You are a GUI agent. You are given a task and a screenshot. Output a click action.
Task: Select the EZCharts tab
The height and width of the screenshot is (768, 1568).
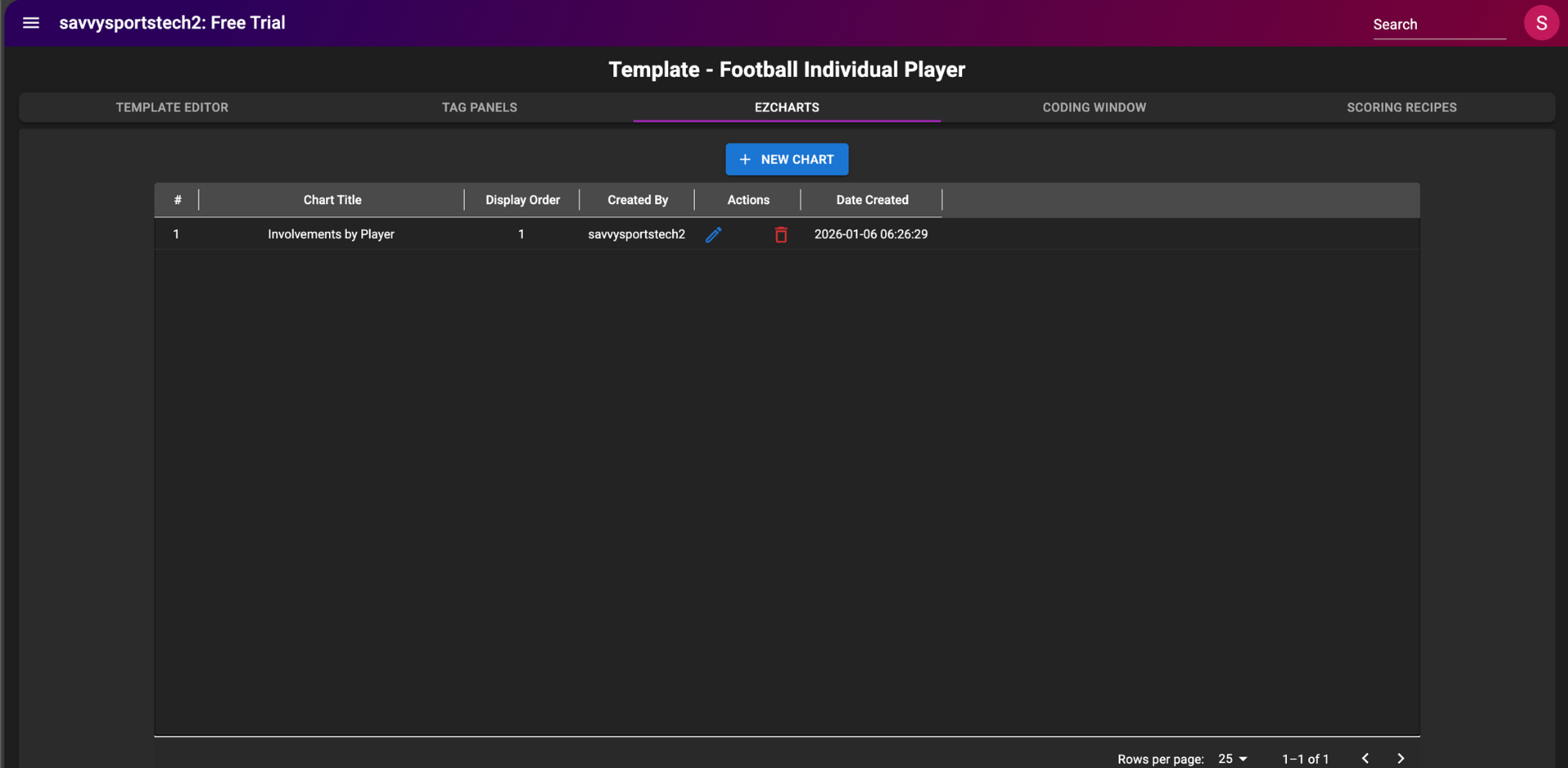pyautogui.click(x=786, y=107)
